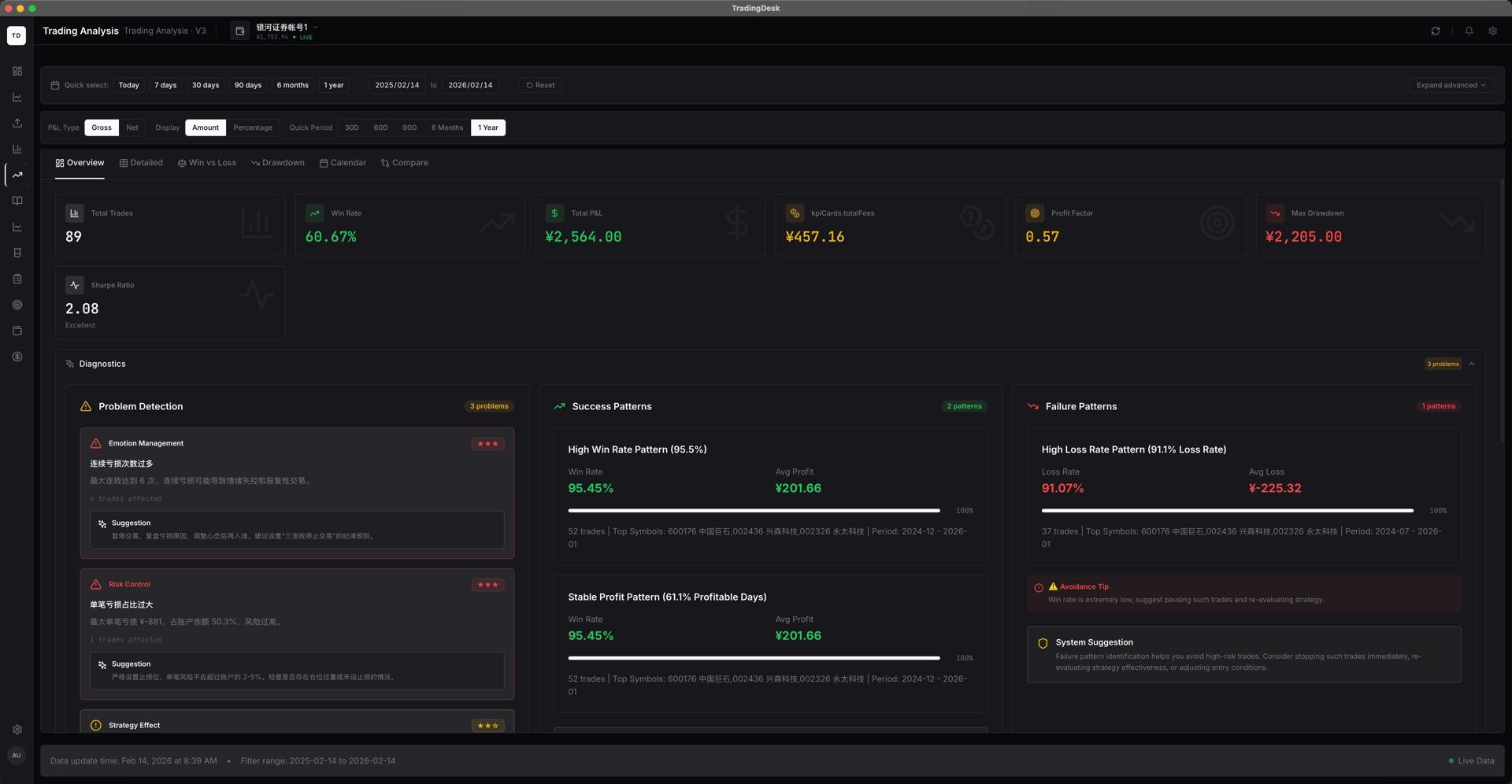
Task: Click the upload icon in sidebar
Action: (x=17, y=123)
